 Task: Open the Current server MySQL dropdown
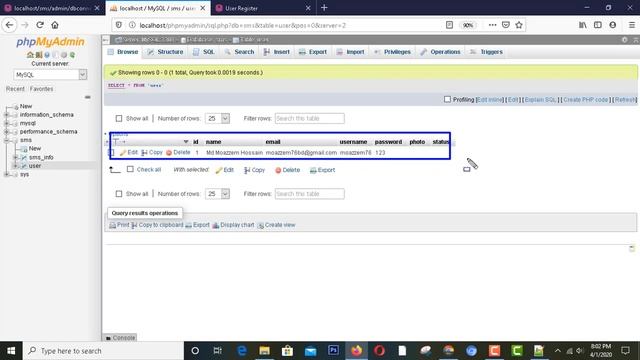[x=50, y=75]
